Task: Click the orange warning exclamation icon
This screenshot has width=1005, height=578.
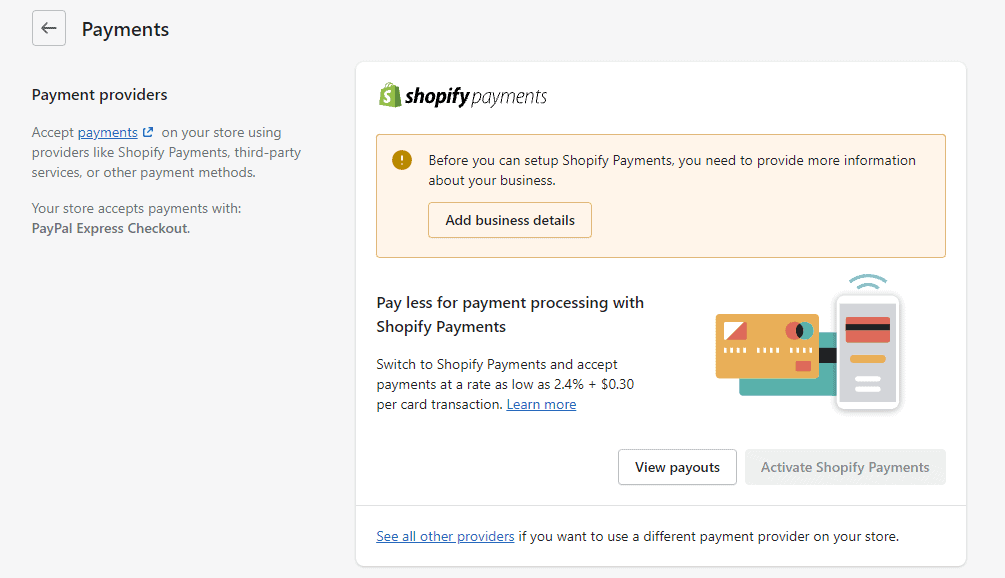Action: (400, 159)
